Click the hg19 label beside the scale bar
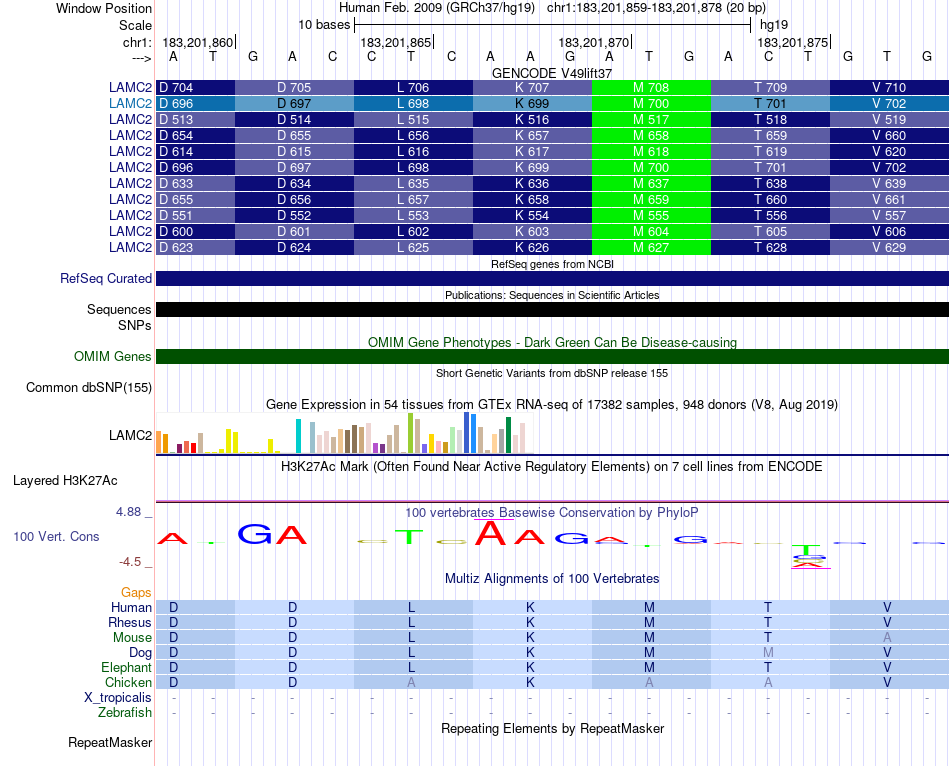This screenshot has height=766, width=950. [x=774, y=25]
